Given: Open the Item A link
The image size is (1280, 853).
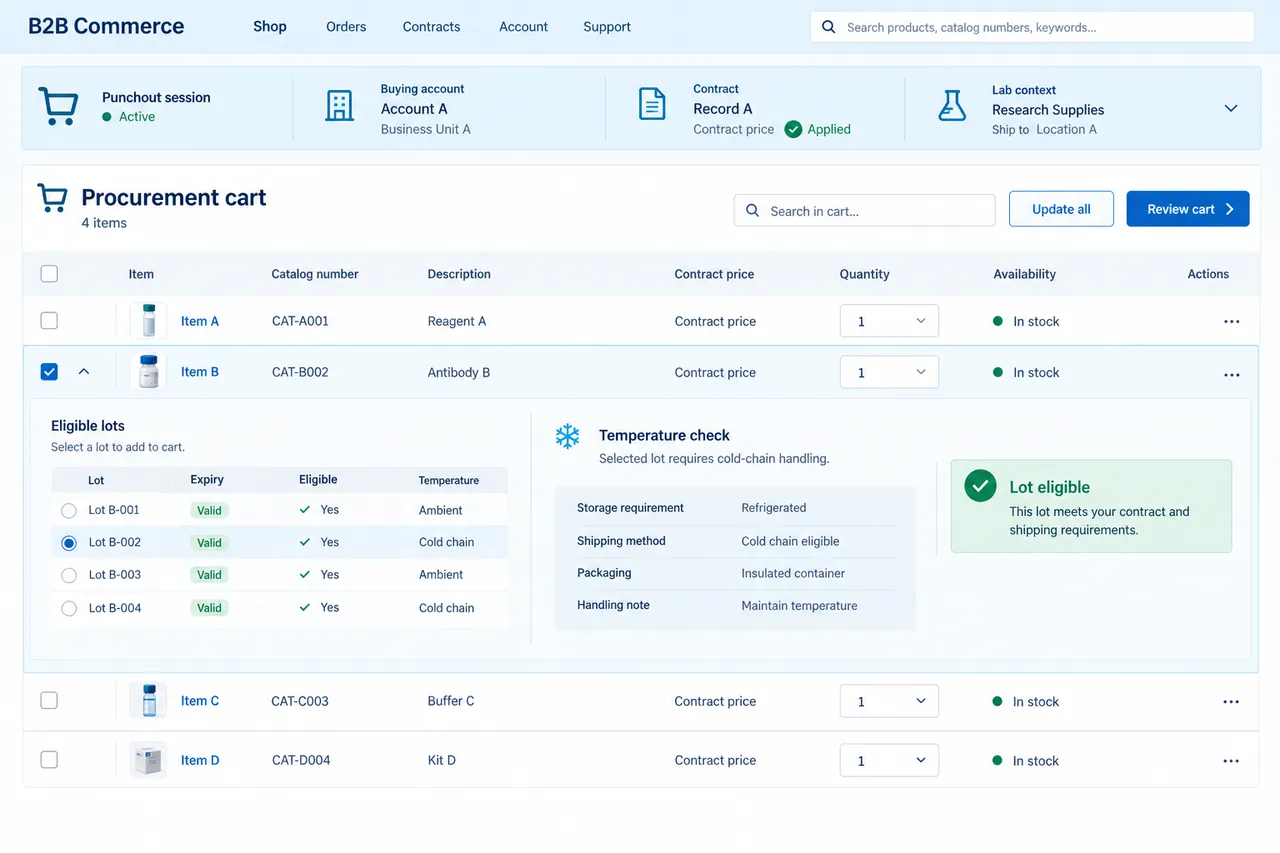Looking at the screenshot, I should point(200,321).
